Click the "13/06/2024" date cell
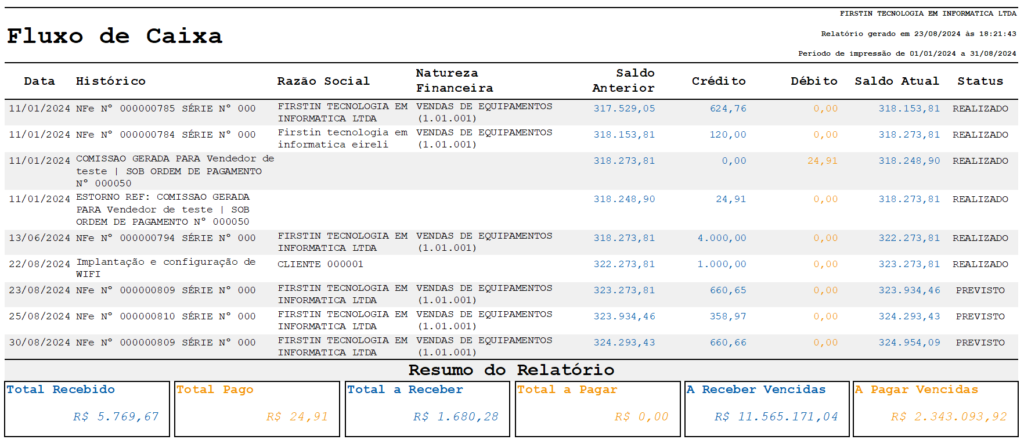This screenshot has height=443, width=1024. coord(39,238)
